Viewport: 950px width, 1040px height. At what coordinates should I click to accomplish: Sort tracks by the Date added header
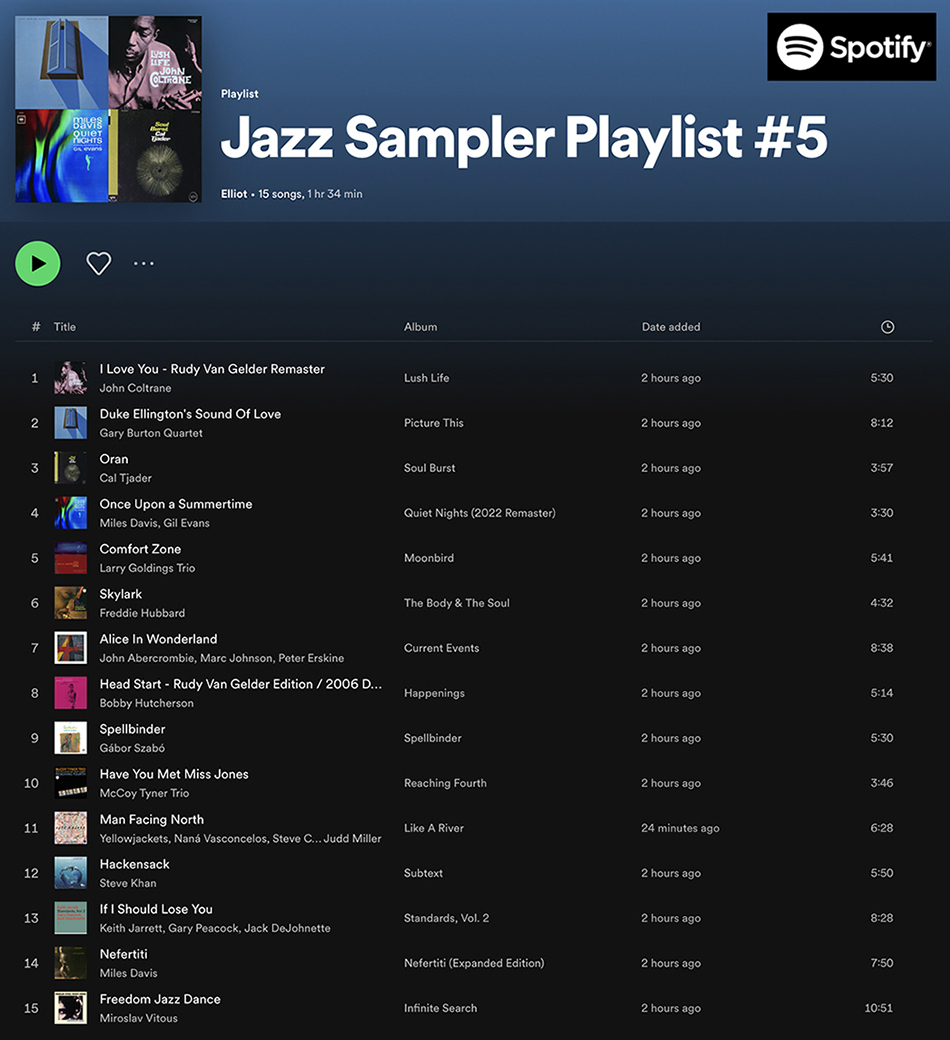click(671, 327)
